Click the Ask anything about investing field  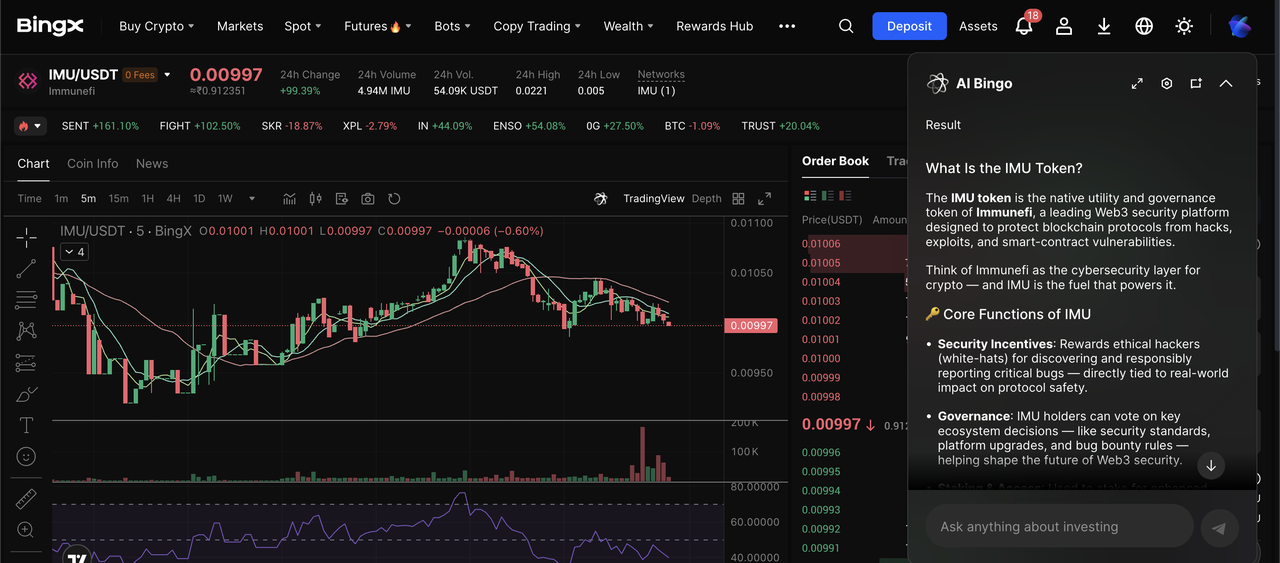tap(1058, 527)
